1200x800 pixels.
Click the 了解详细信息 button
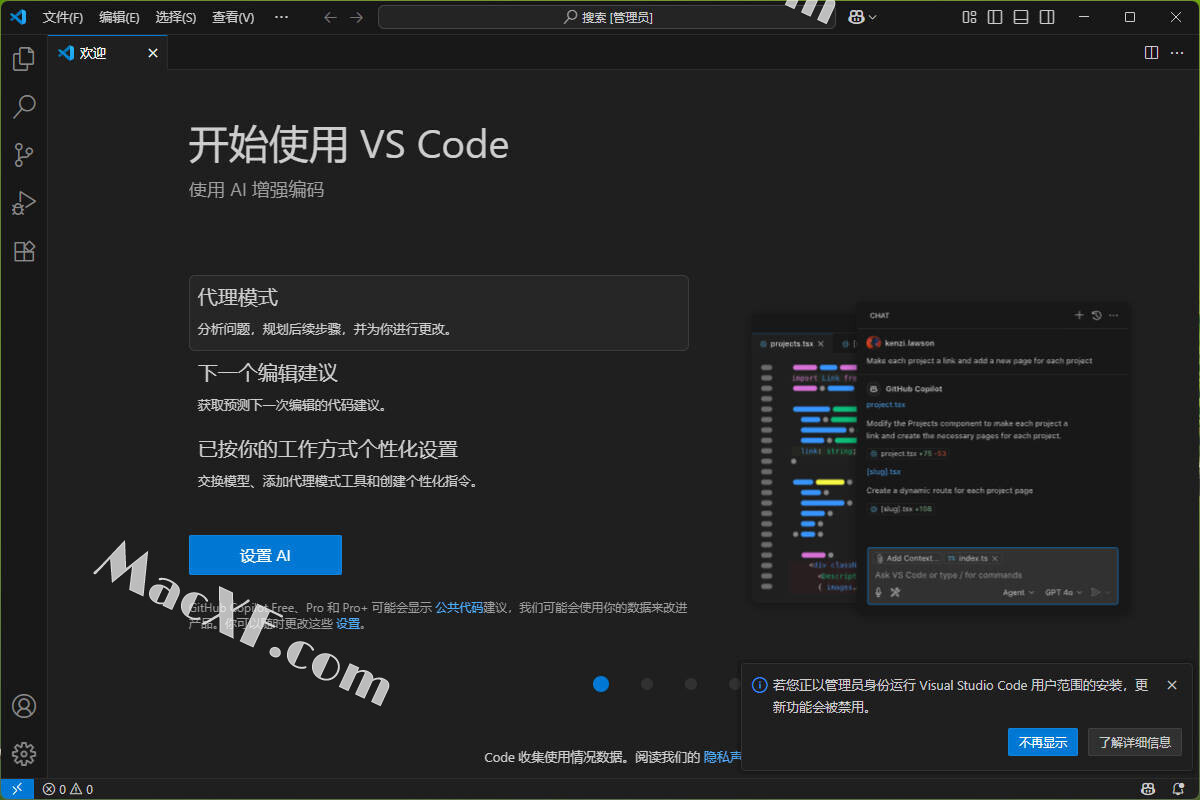[1135, 742]
